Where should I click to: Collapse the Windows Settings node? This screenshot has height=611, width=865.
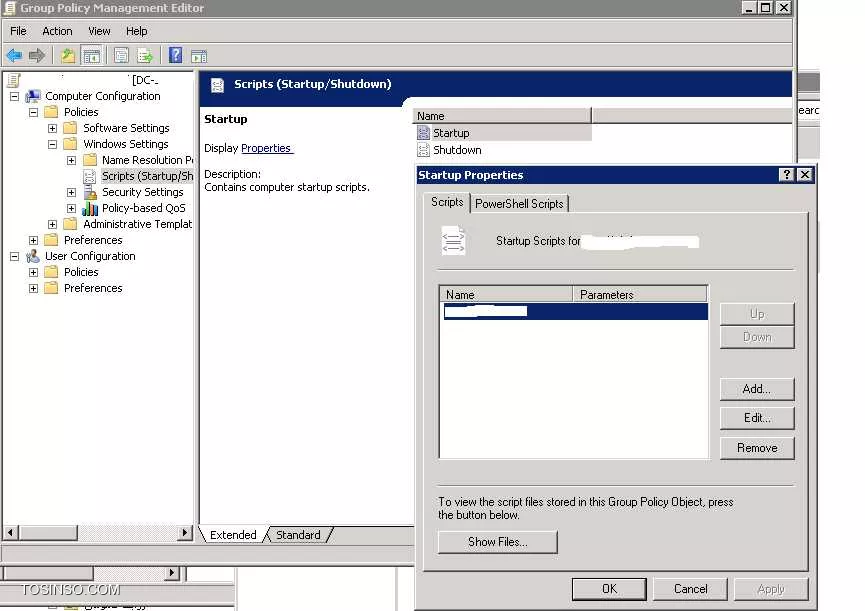52,144
